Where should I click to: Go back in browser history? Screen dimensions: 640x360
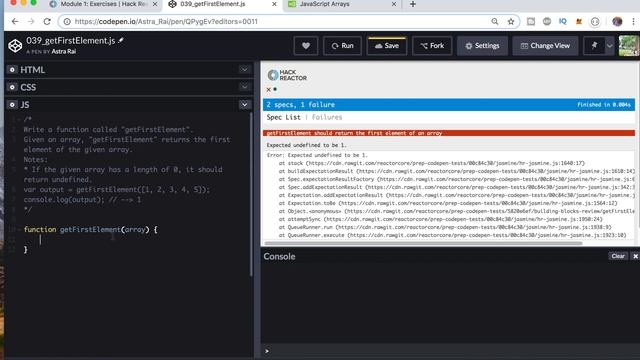(x=15, y=21)
